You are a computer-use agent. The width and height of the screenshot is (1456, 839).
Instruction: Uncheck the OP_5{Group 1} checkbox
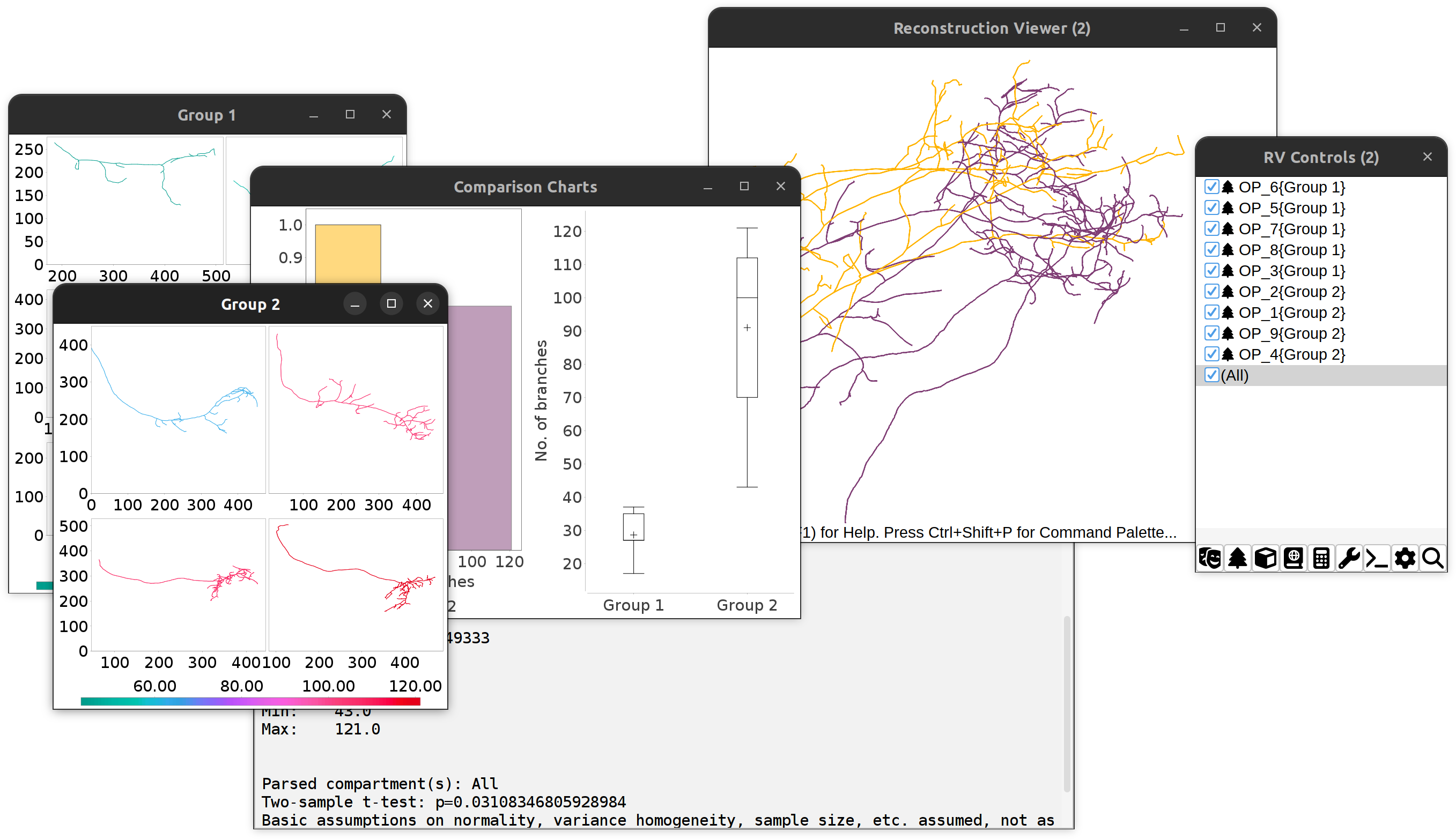[x=1211, y=208]
